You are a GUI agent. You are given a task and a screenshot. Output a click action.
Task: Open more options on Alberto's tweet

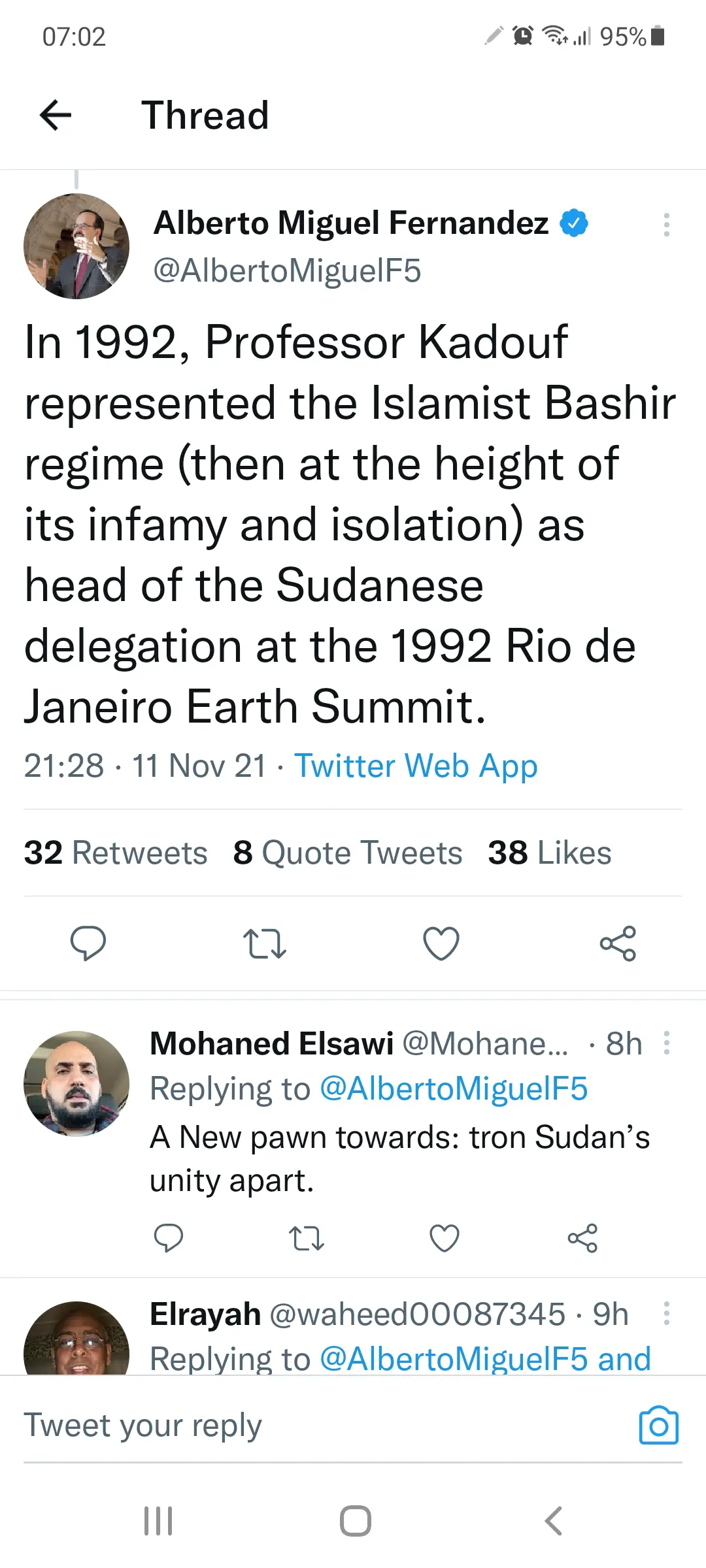[x=666, y=225]
